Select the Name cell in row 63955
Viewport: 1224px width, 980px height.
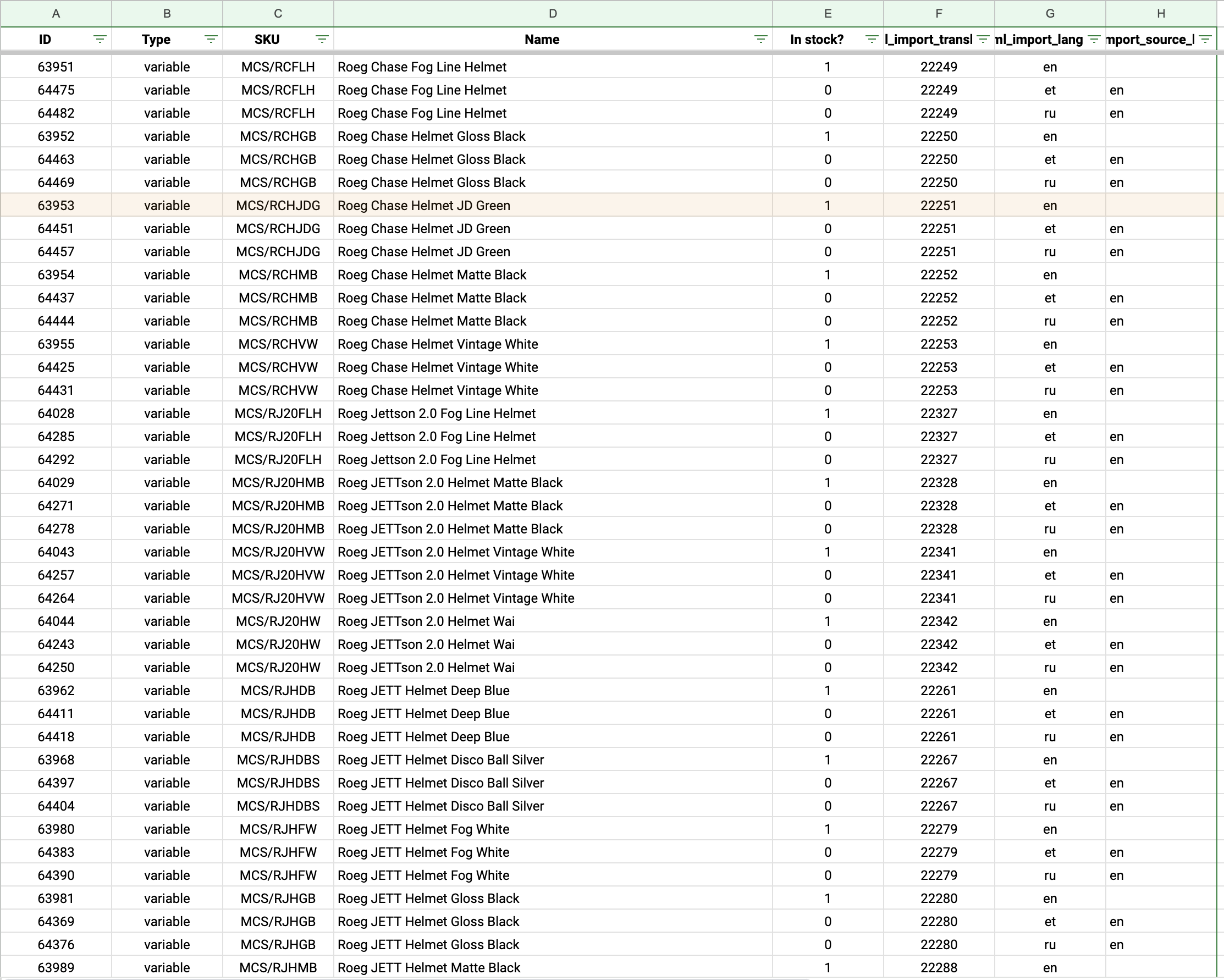(553, 344)
